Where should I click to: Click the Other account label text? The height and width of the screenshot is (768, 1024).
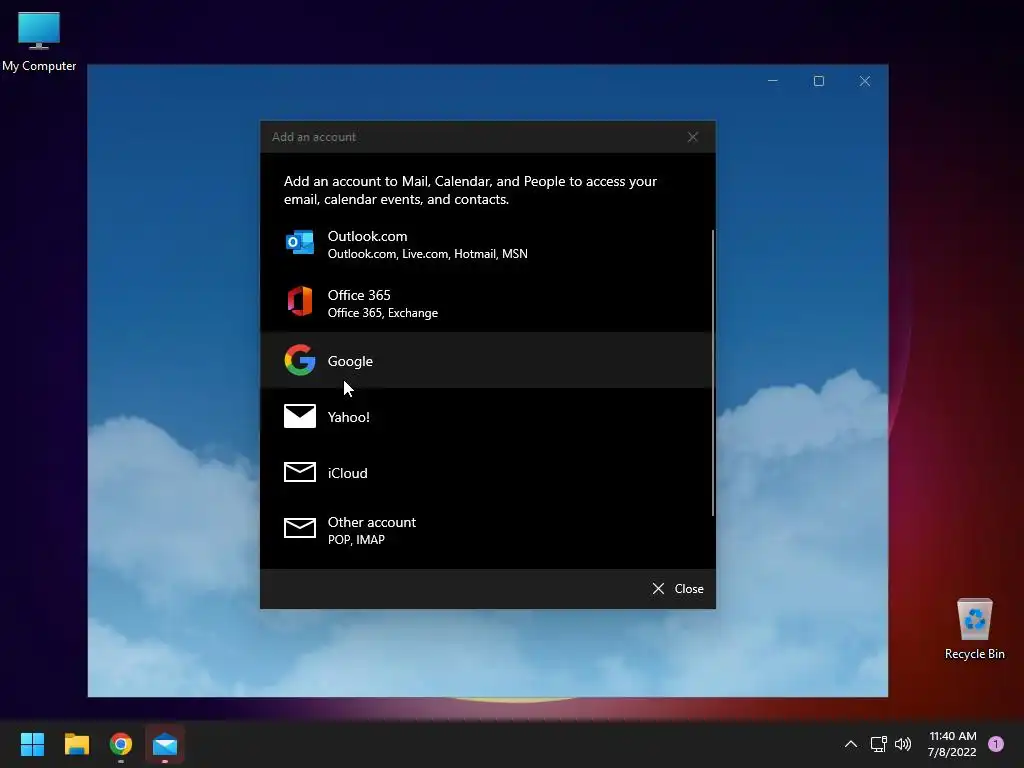click(x=372, y=522)
